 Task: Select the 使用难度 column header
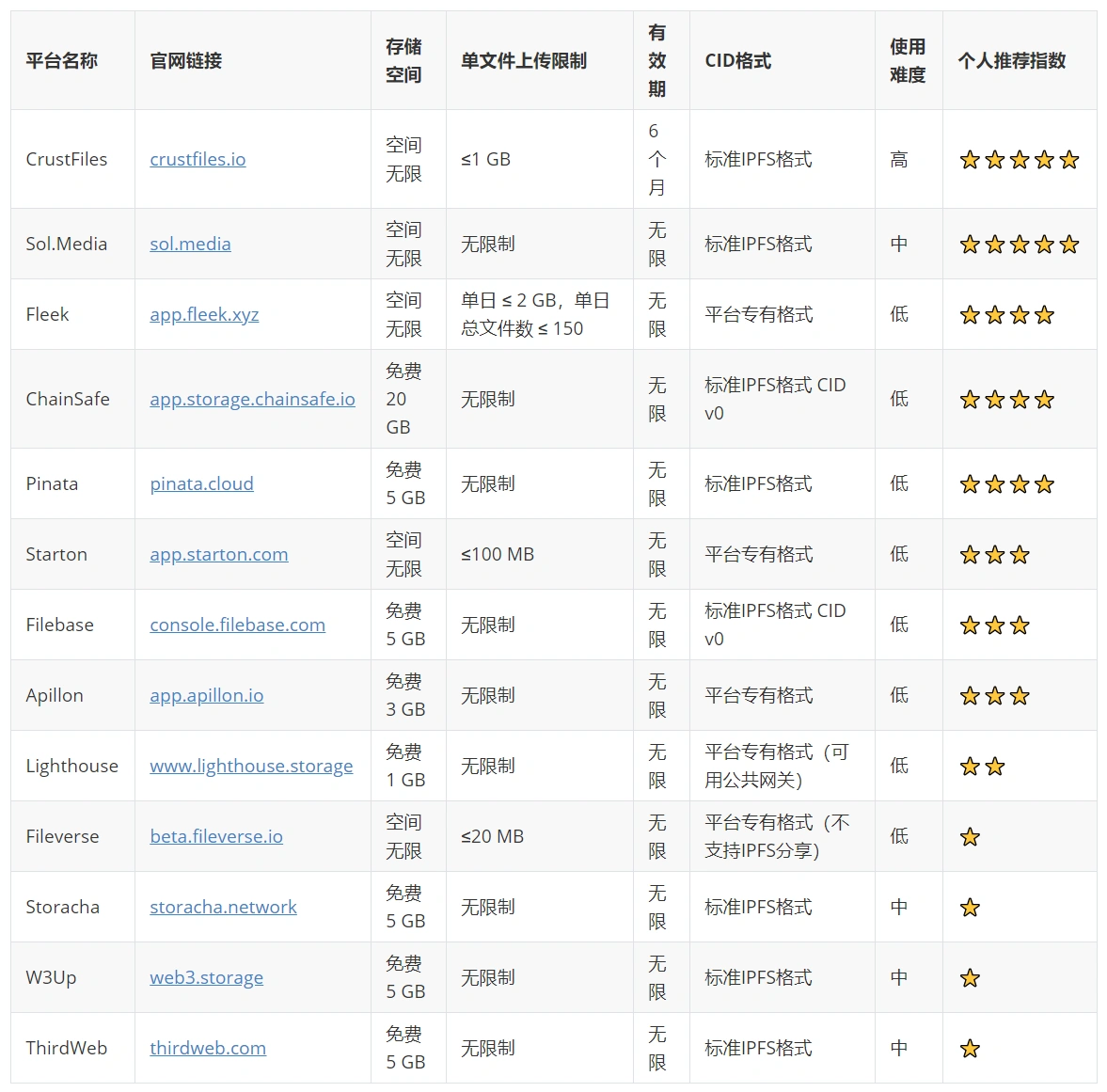[908, 61]
